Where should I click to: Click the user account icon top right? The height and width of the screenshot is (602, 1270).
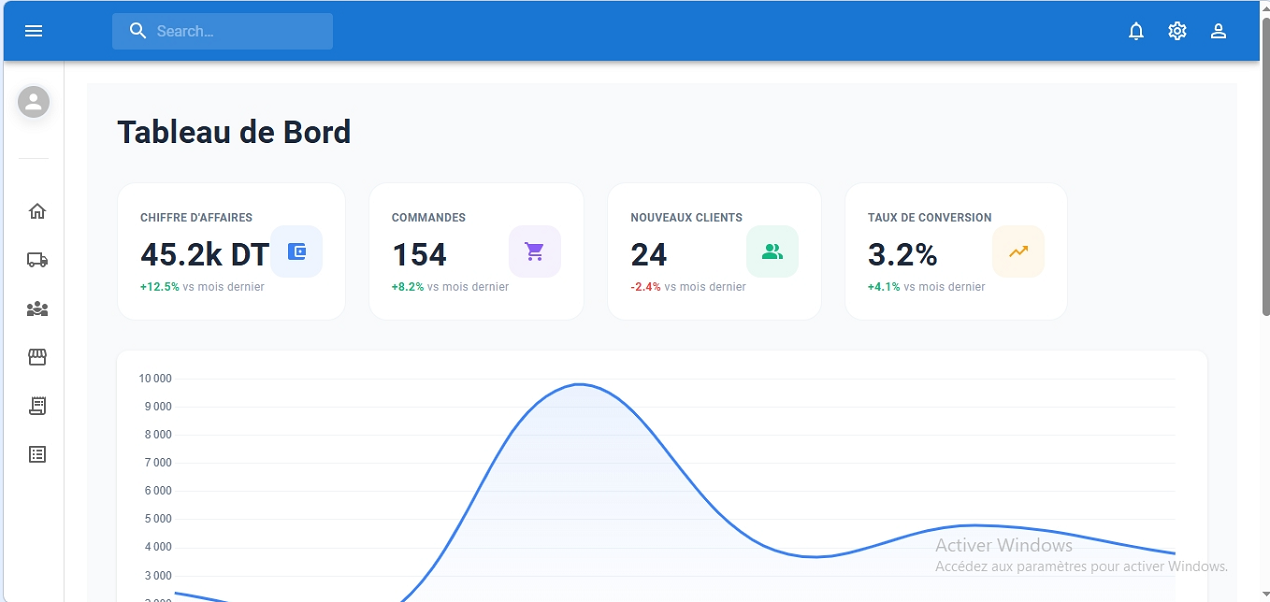1218,30
